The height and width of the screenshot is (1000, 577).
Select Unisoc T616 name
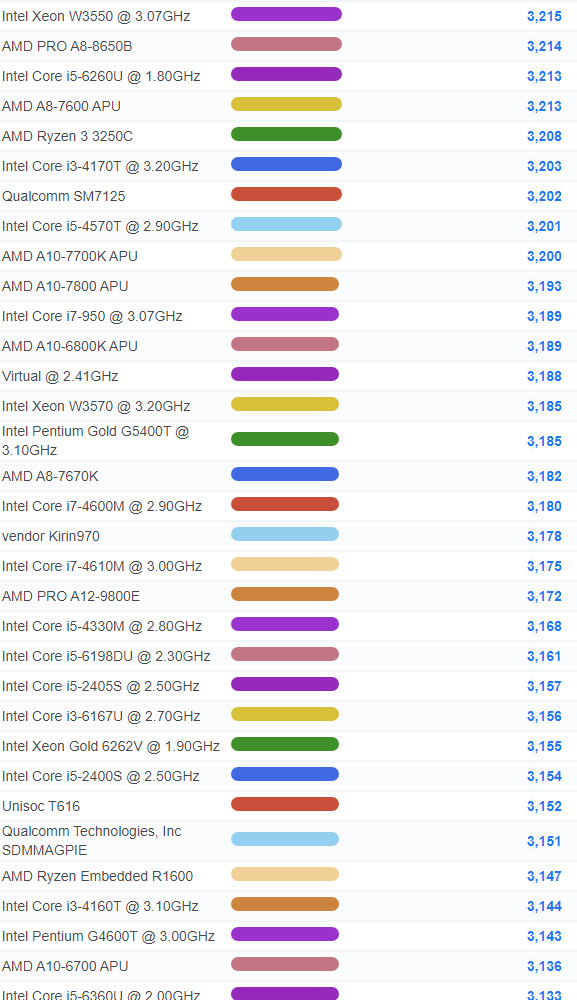pos(41,805)
